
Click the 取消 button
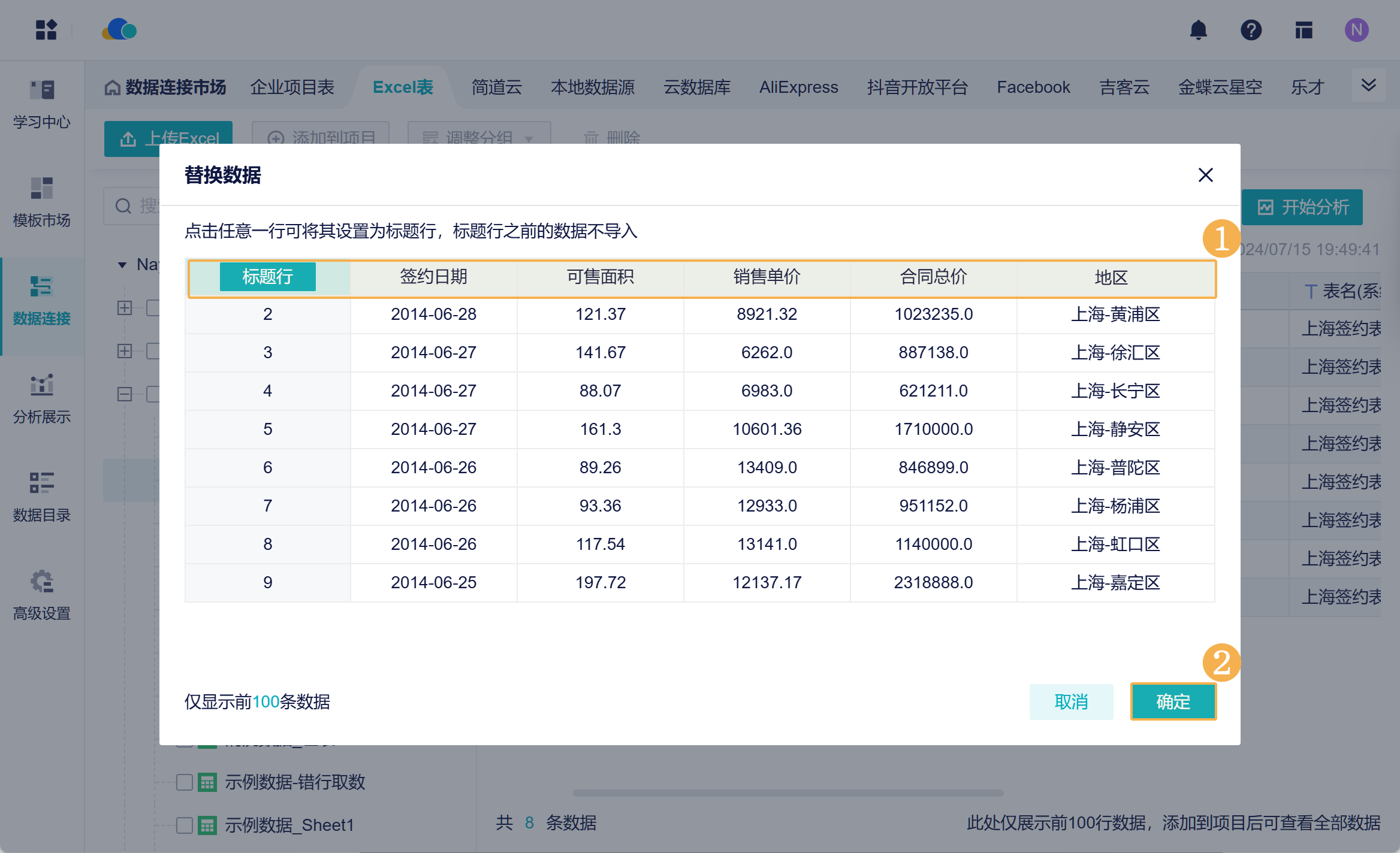(1071, 701)
